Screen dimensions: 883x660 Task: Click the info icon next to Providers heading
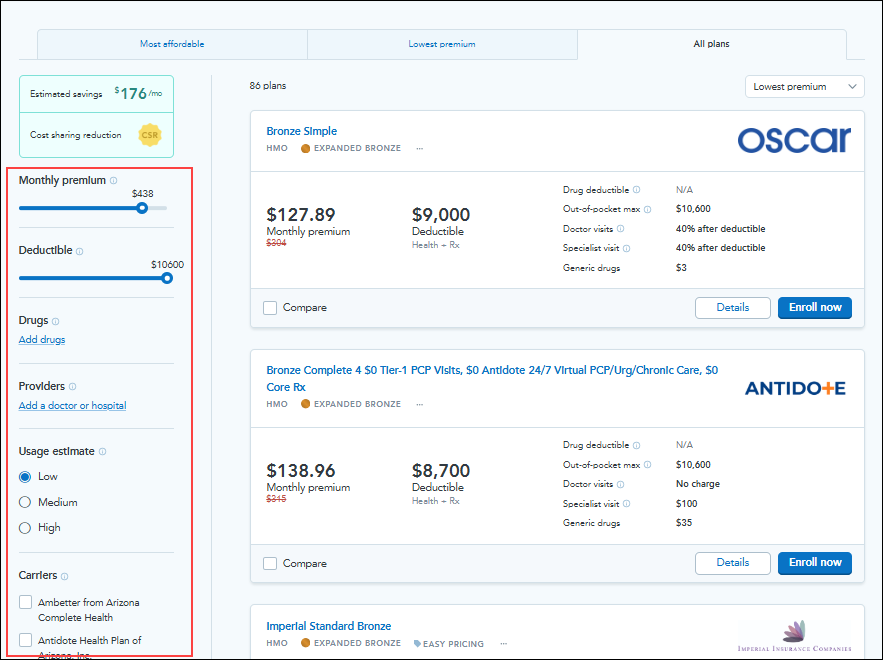pyautogui.click(x=72, y=387)
